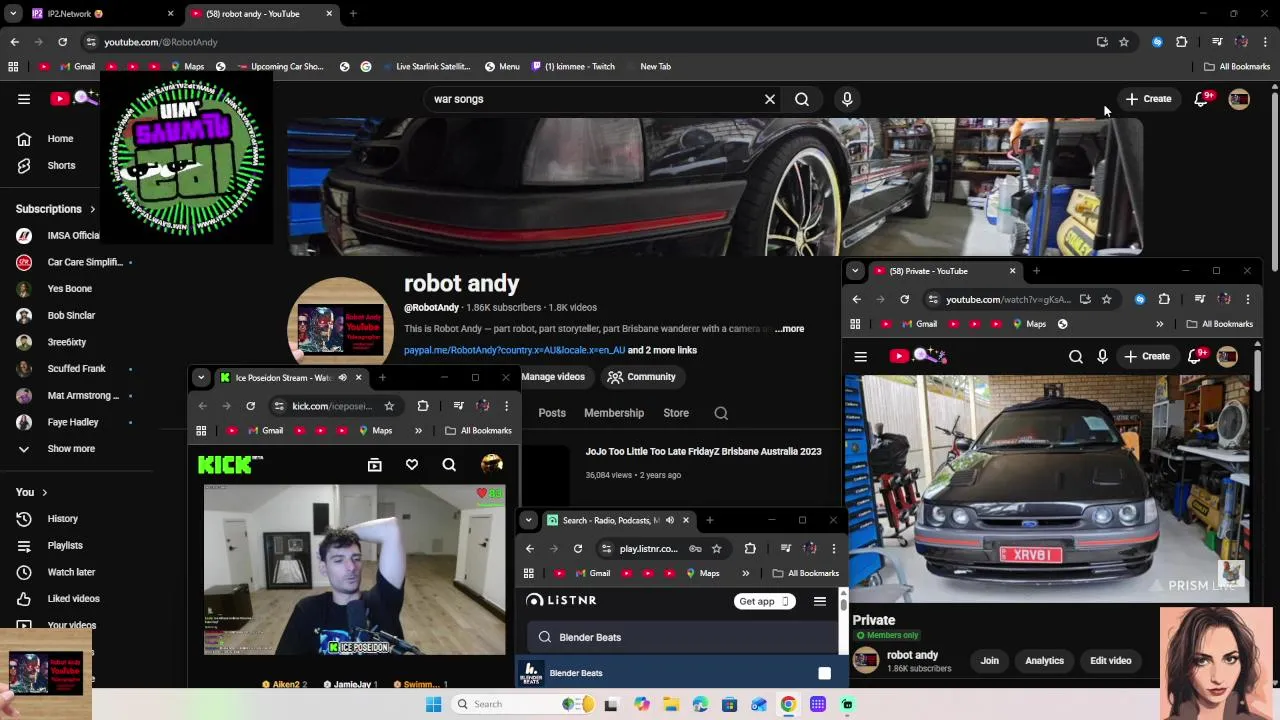Open the YouTube hamburger guide menu
The height and width of the screenshot is (720, 1280).
(24, 99)
